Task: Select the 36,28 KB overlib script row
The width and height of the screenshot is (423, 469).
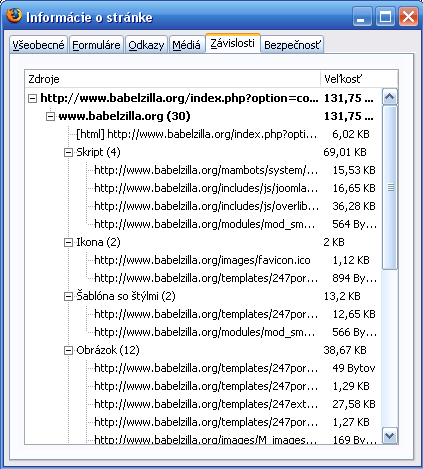Action: [x=204, y=206]
